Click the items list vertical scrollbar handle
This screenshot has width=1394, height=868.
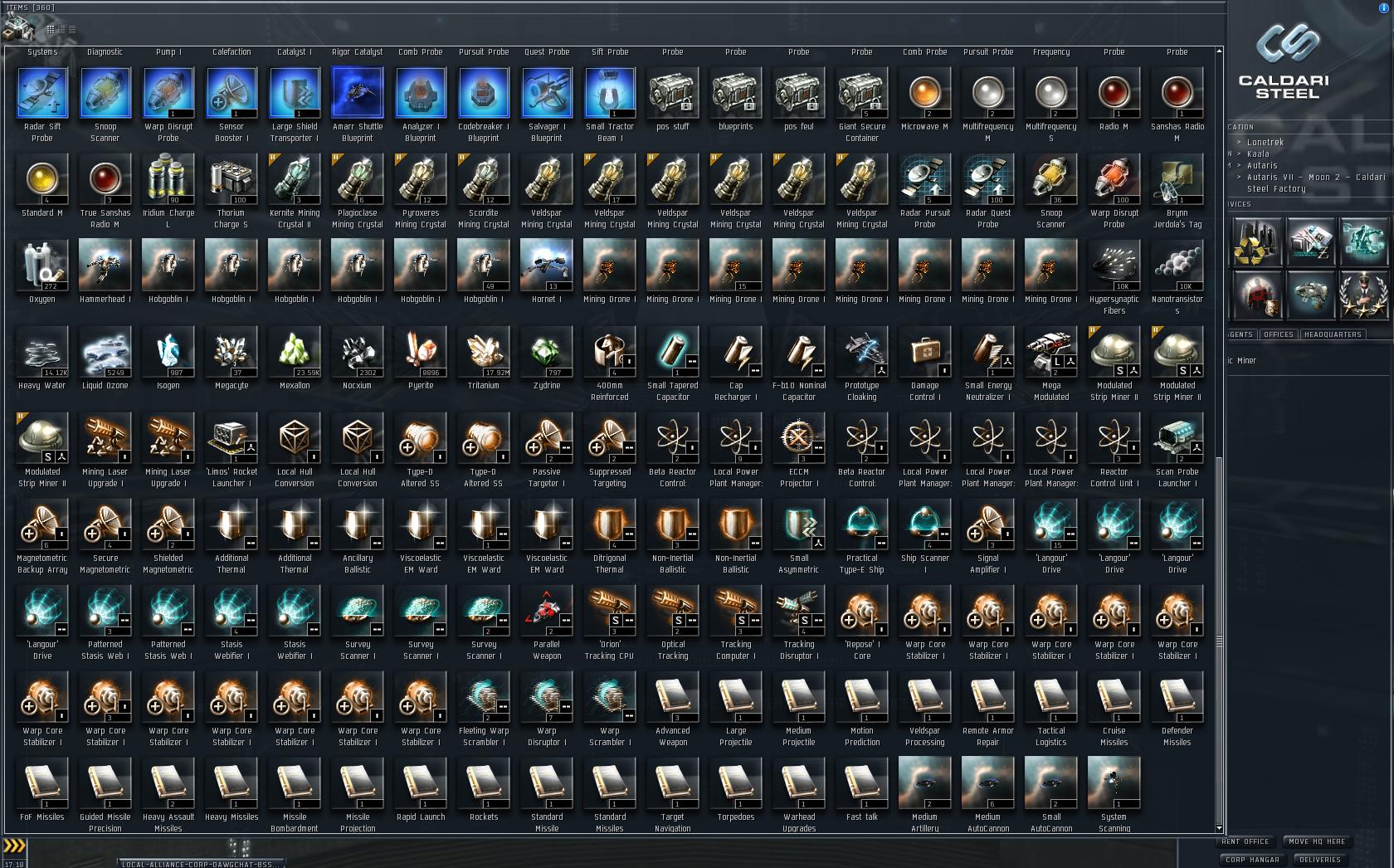pyautogui.click(x=1220, y=639)
